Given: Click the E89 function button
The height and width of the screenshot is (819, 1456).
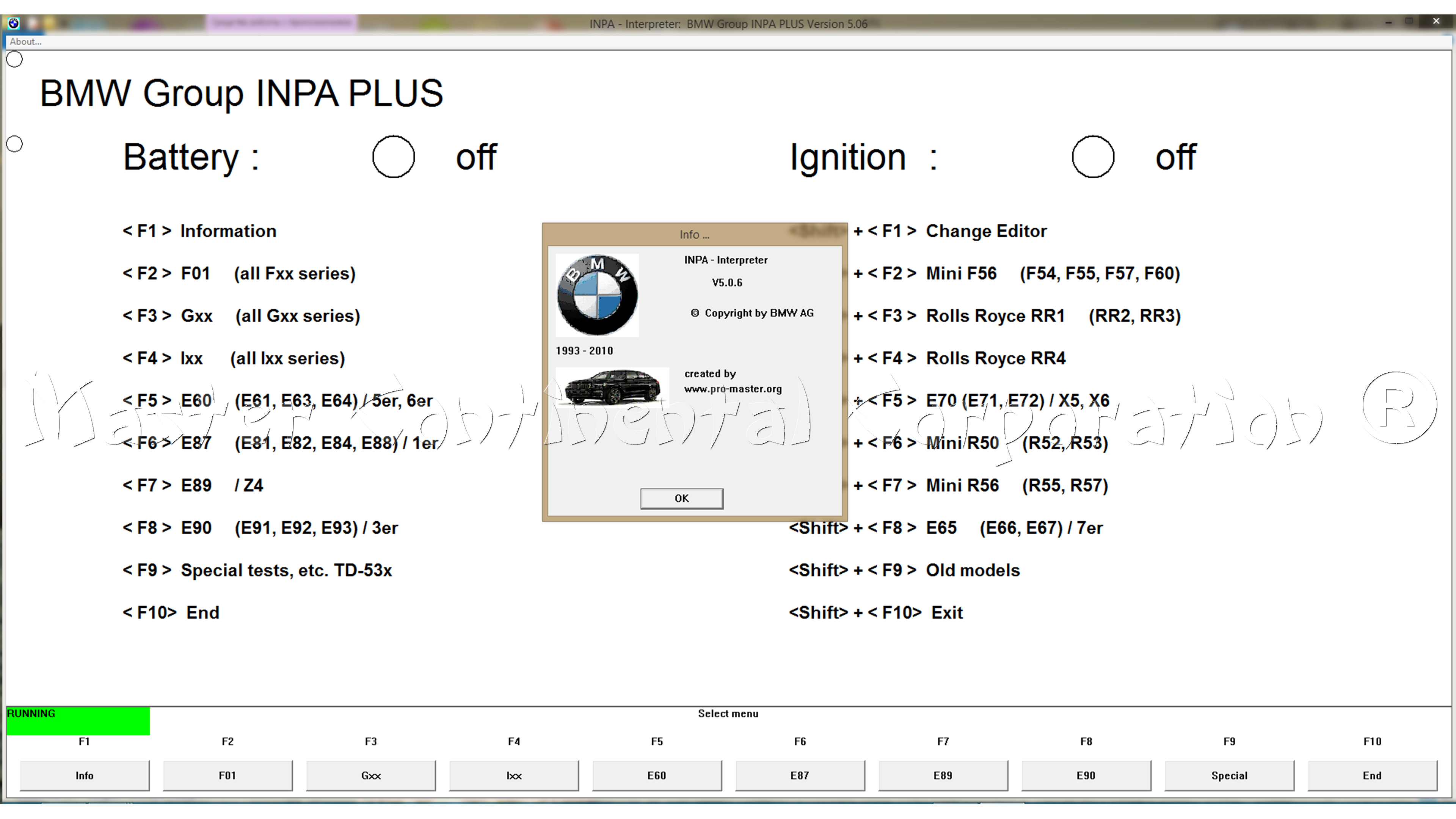Looking at the screenshot, I should (943, 775).
